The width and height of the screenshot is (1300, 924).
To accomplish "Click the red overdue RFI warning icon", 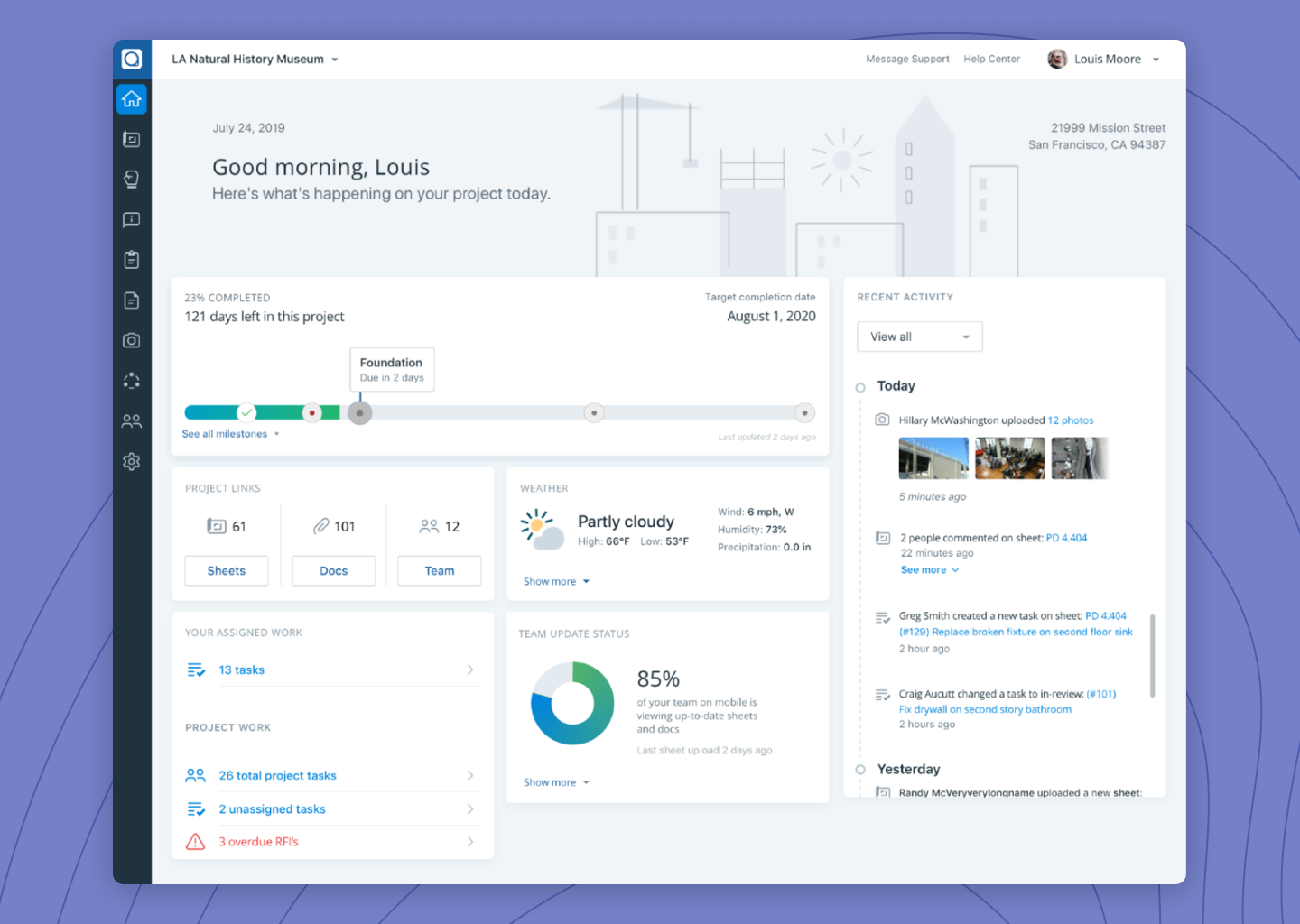I will 195,842.
